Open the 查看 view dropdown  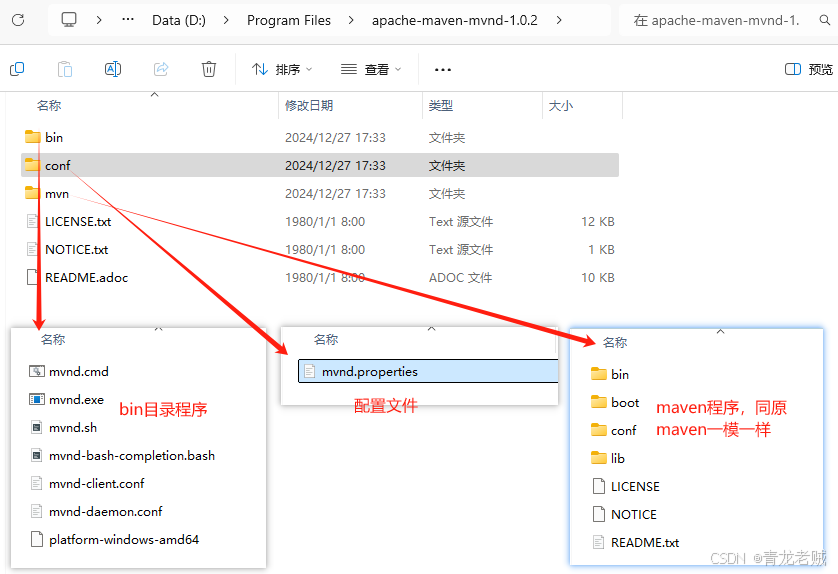coord(371,70)
